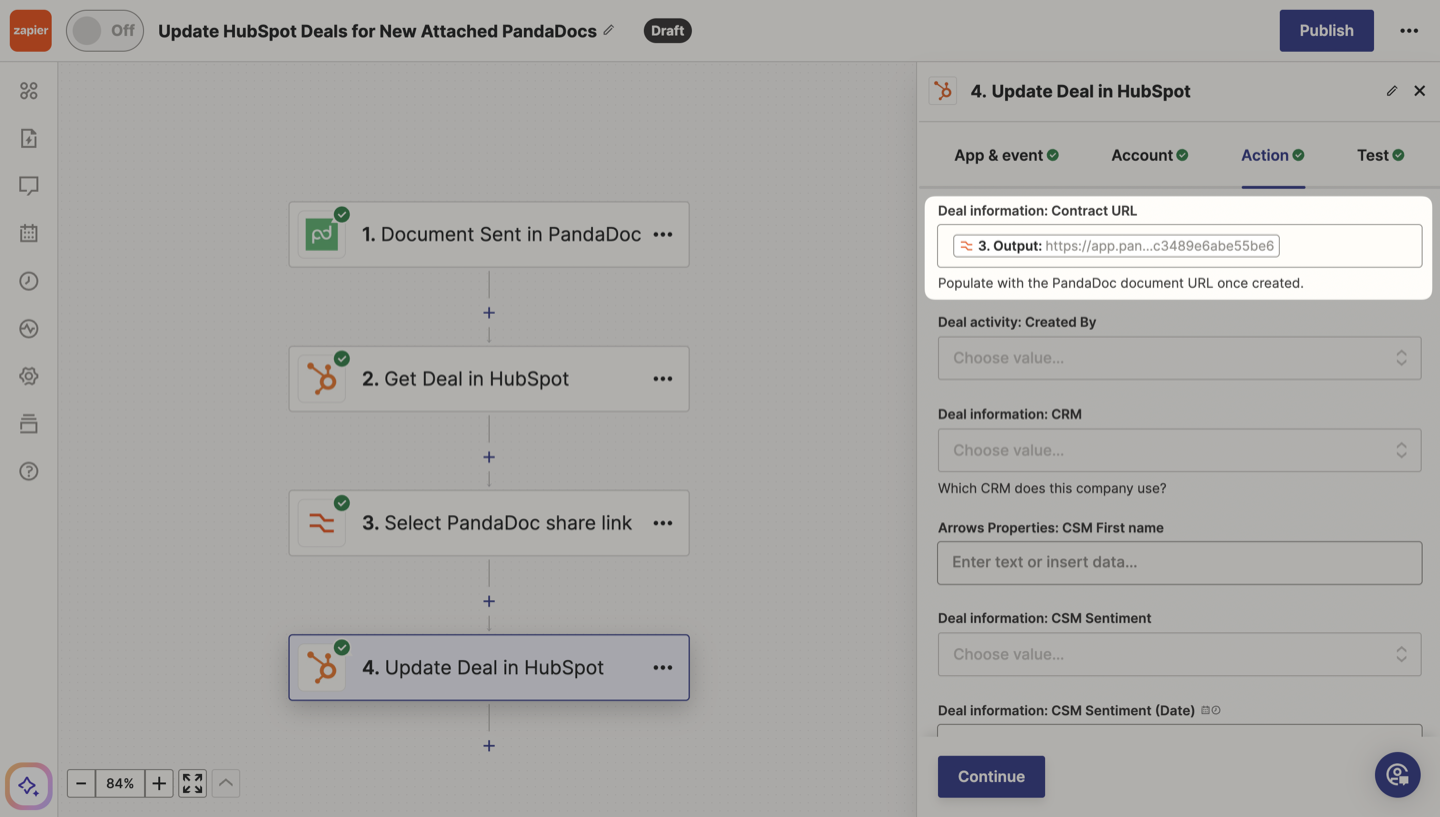Click the CSM First name input field
Image resolution: width=1440 pixels, height=817 pixels.
[x=1179, y=562]
